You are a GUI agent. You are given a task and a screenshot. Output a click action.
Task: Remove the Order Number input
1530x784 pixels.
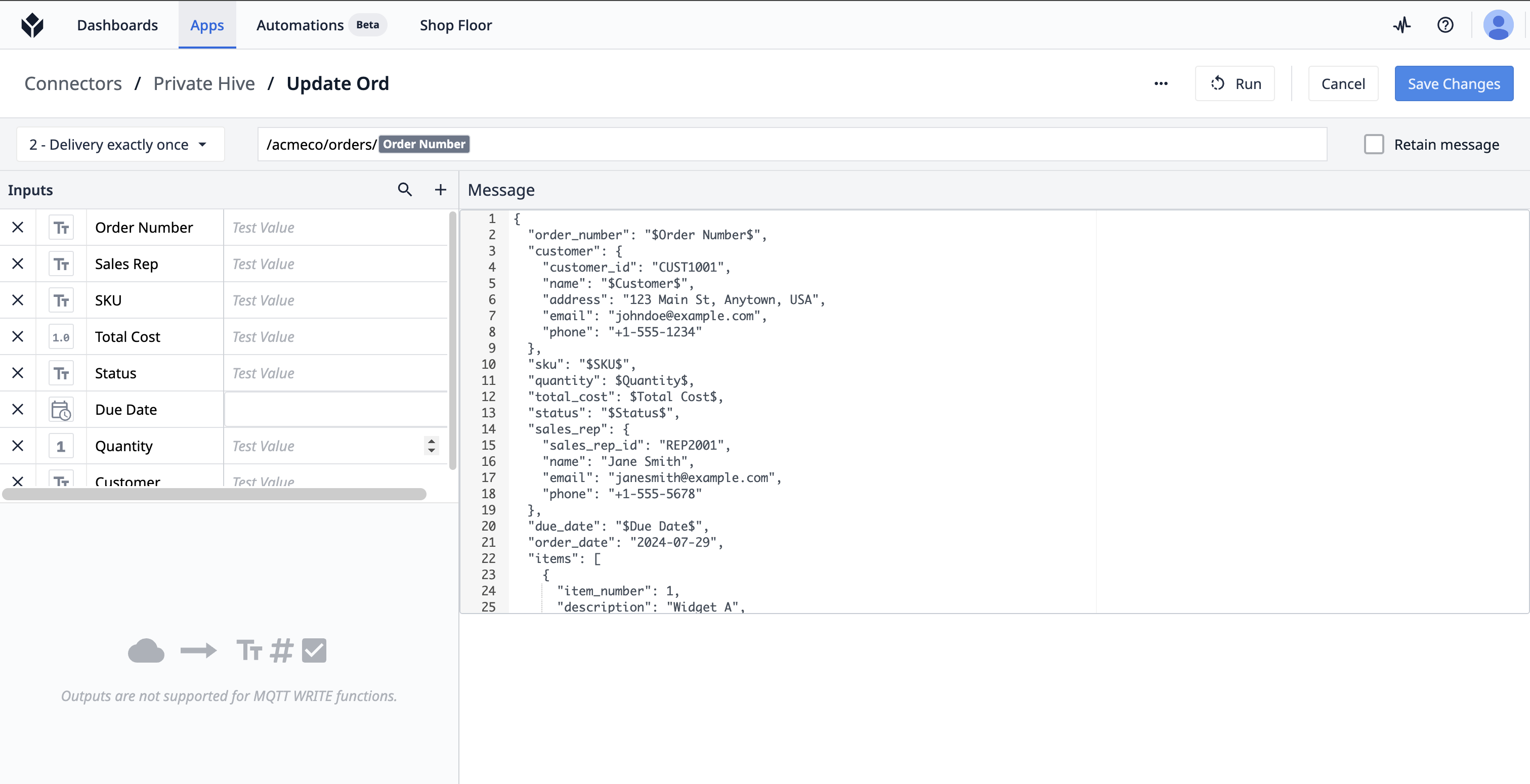[18, 228]
